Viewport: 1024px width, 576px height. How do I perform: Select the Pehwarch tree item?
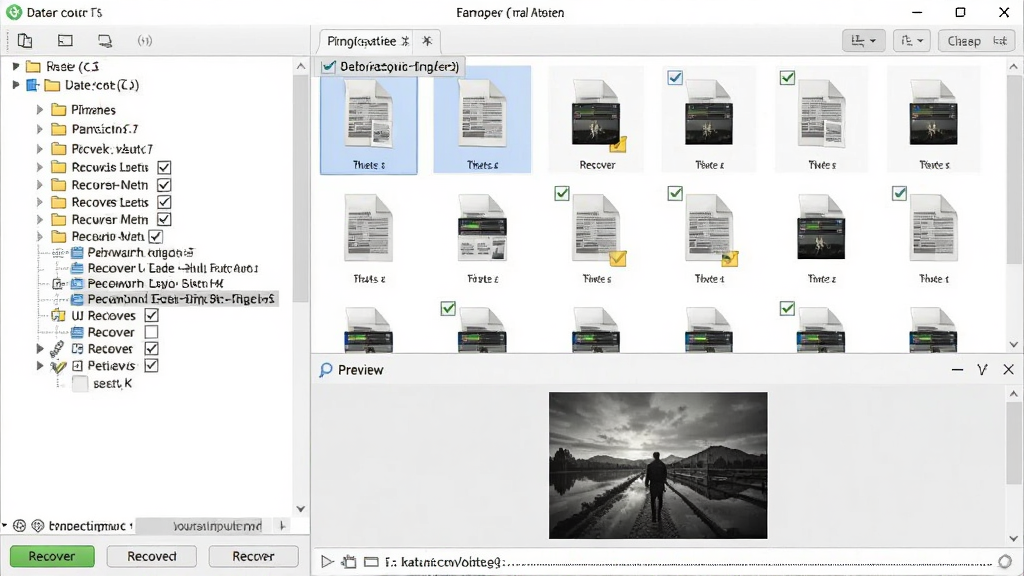(140, 252)
